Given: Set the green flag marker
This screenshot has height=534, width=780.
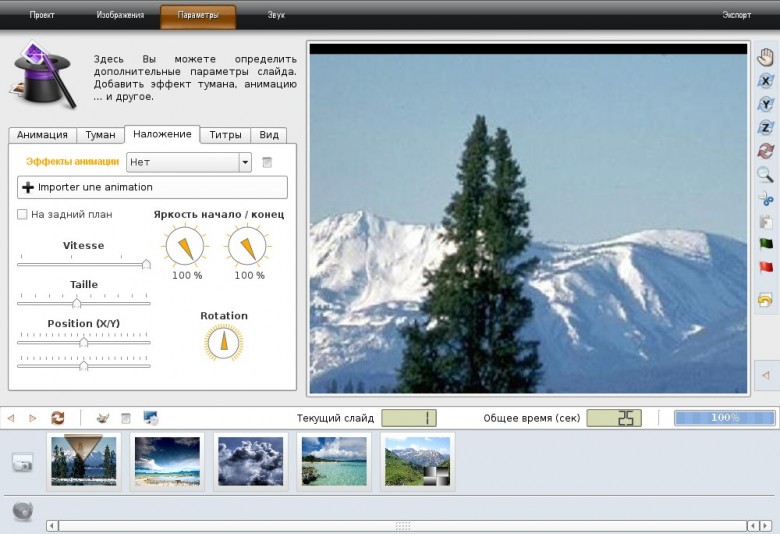Looking at the screenshot, I should (766, 244).
